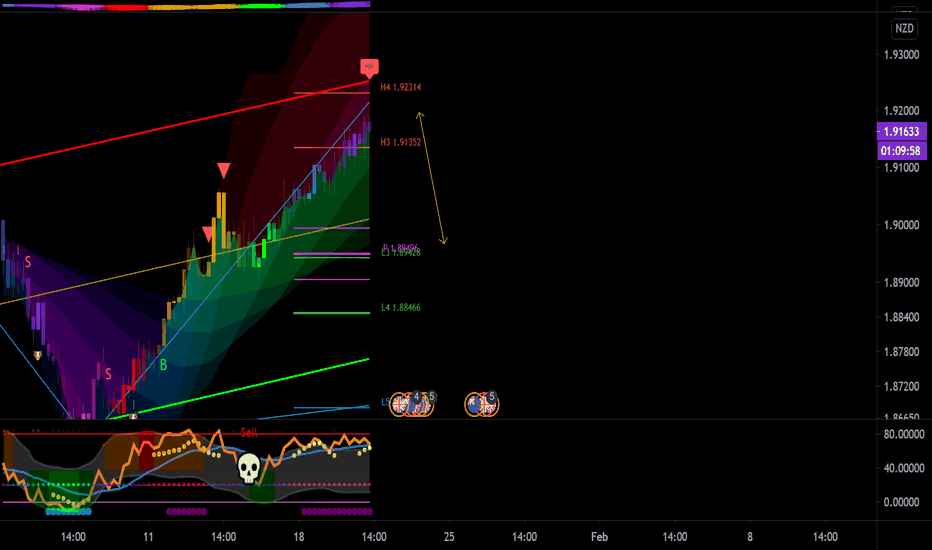This screenshot has width=932, height=550.
Task: Select the upper red channel line
Action: click(x=184, y=123)
